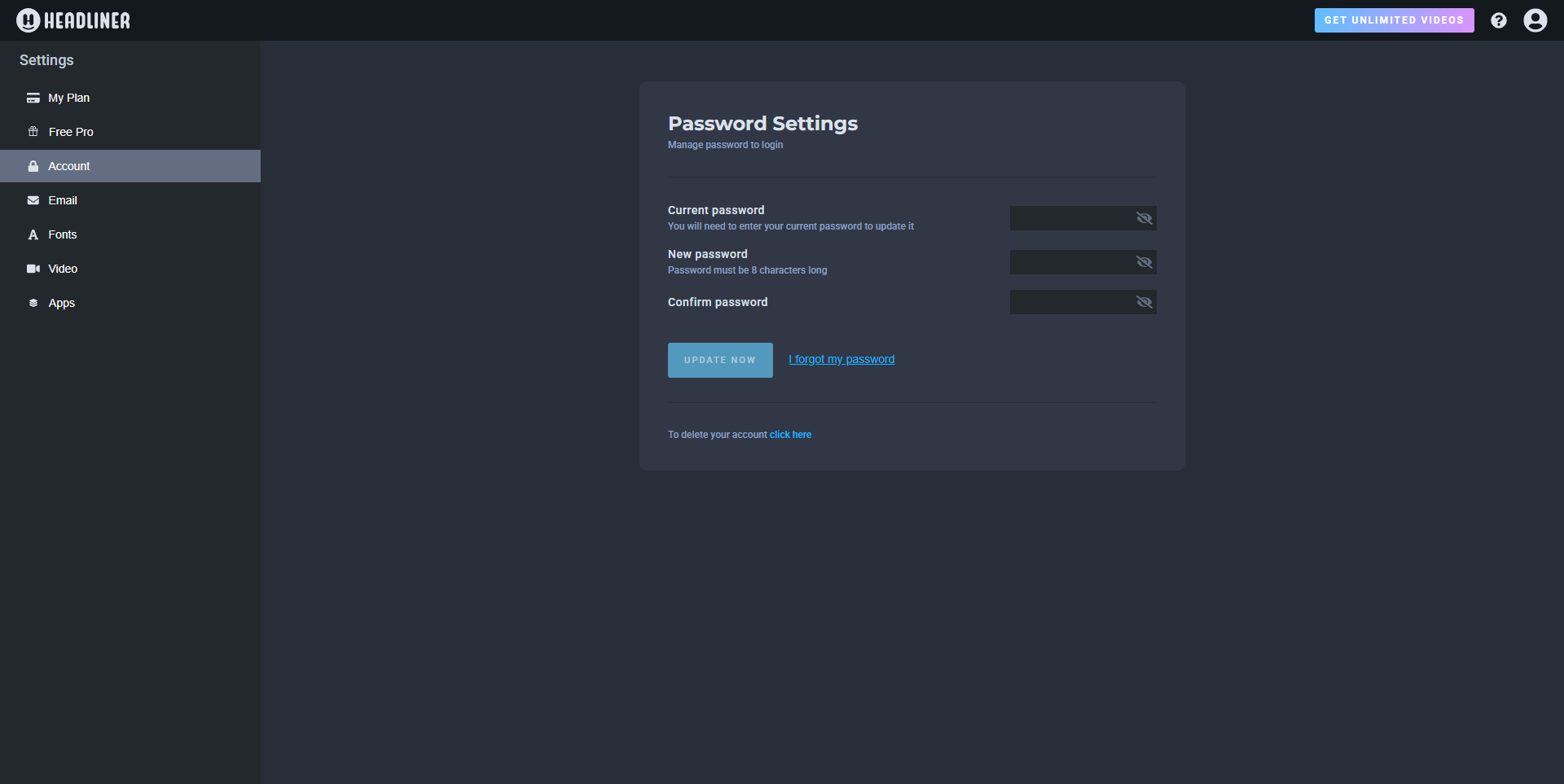
Task: Click the Account lock icon
Action: point(33,166)
